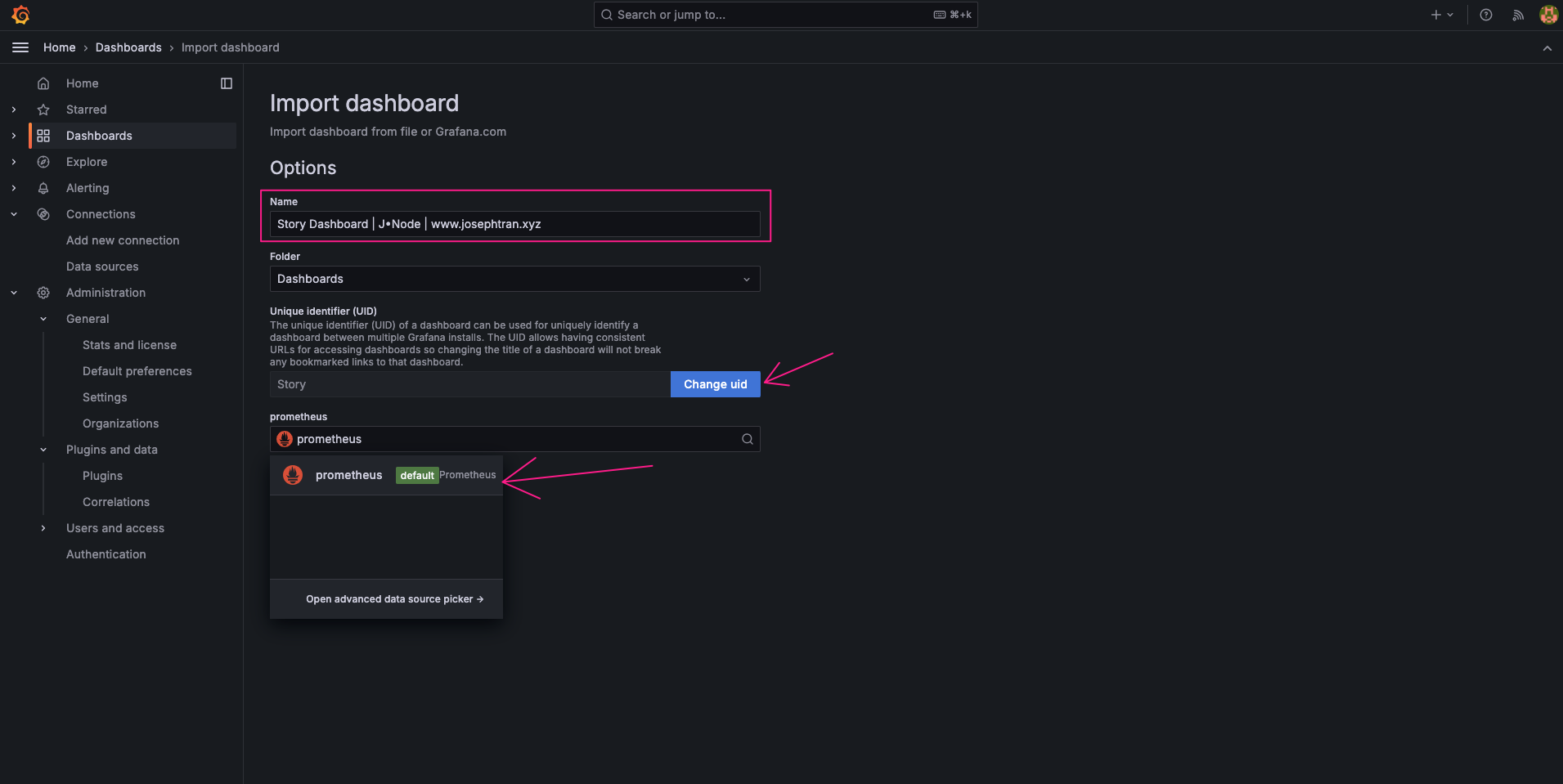Image resolution: width=1563 pixels, height=784 pixels.
Task: Click the prometheus data source input
Action: [x=514, y=439]
